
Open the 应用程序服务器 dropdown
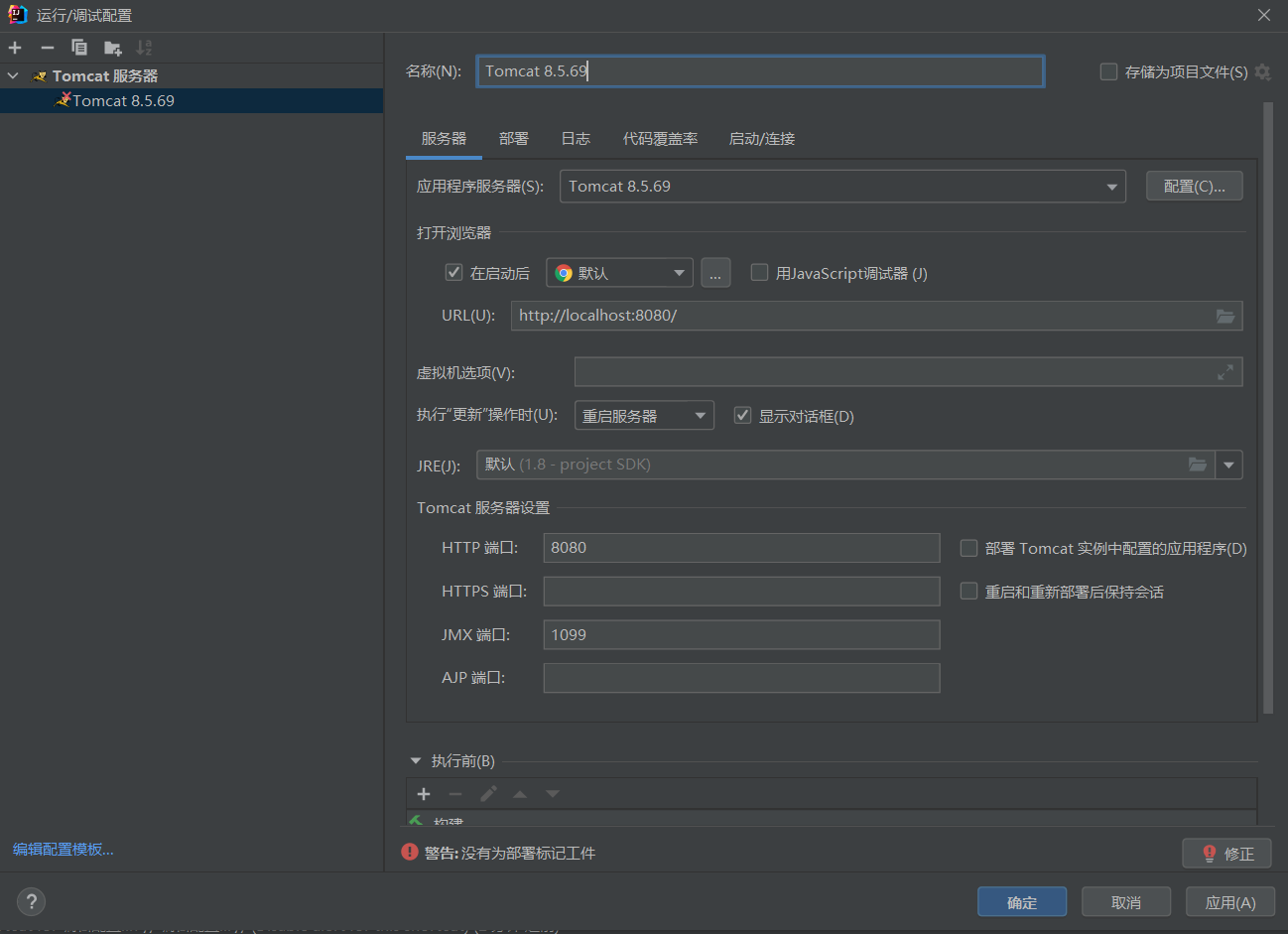point(842,187)
